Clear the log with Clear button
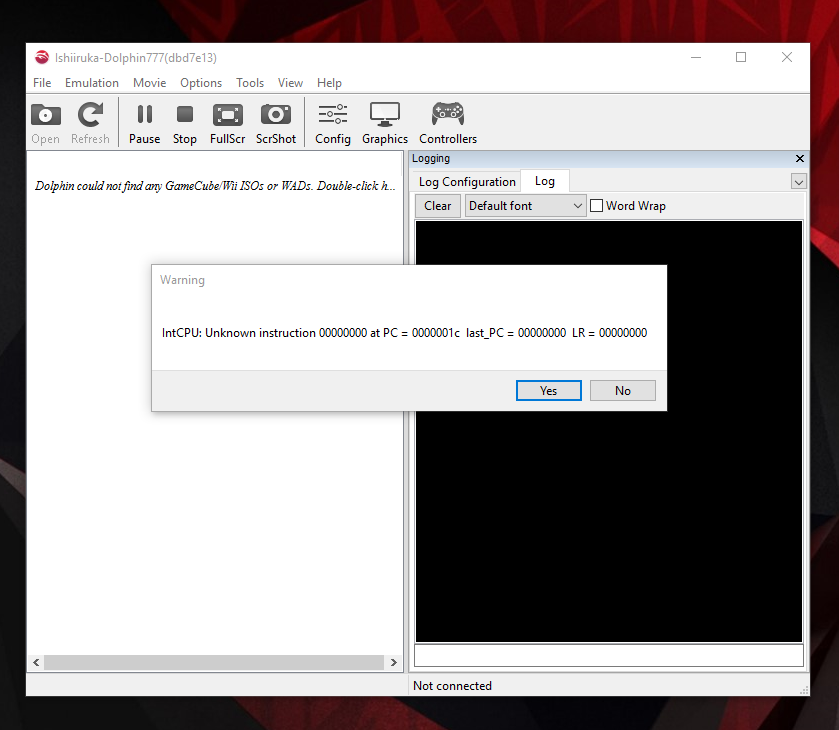The height and width of the screenshot is (730, 839). pos(438,206)
